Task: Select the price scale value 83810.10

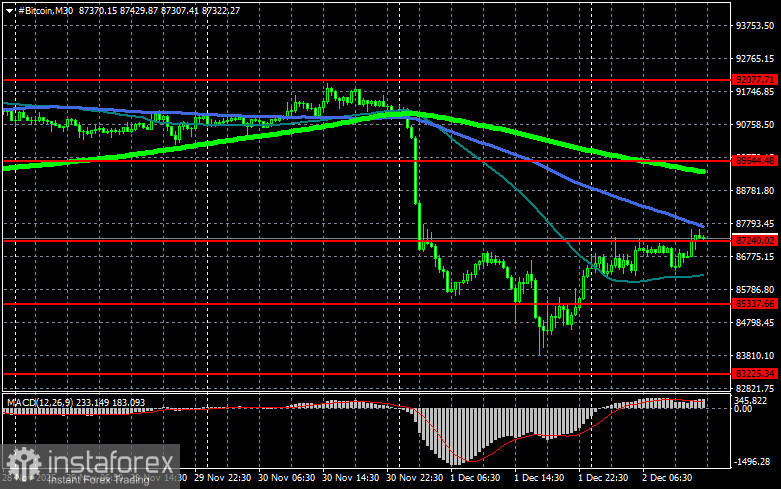Action: click(755, 356)
